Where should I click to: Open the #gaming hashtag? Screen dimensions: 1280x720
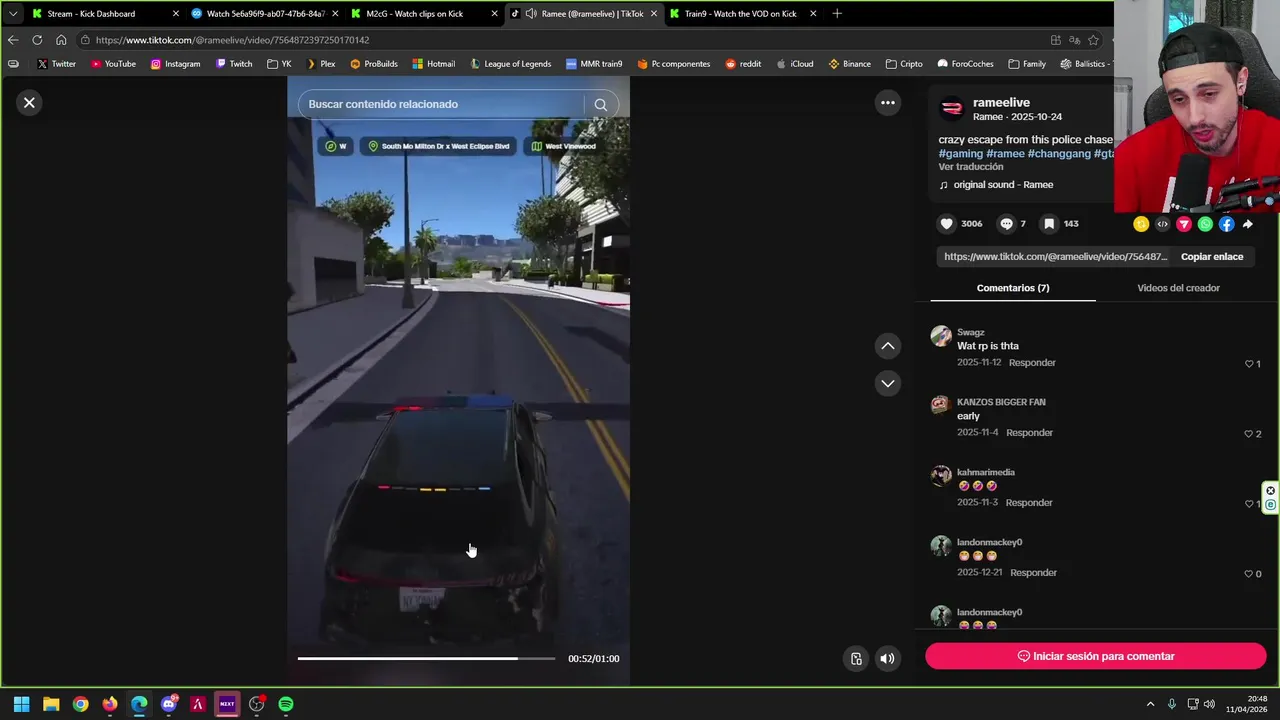[960, 154]
